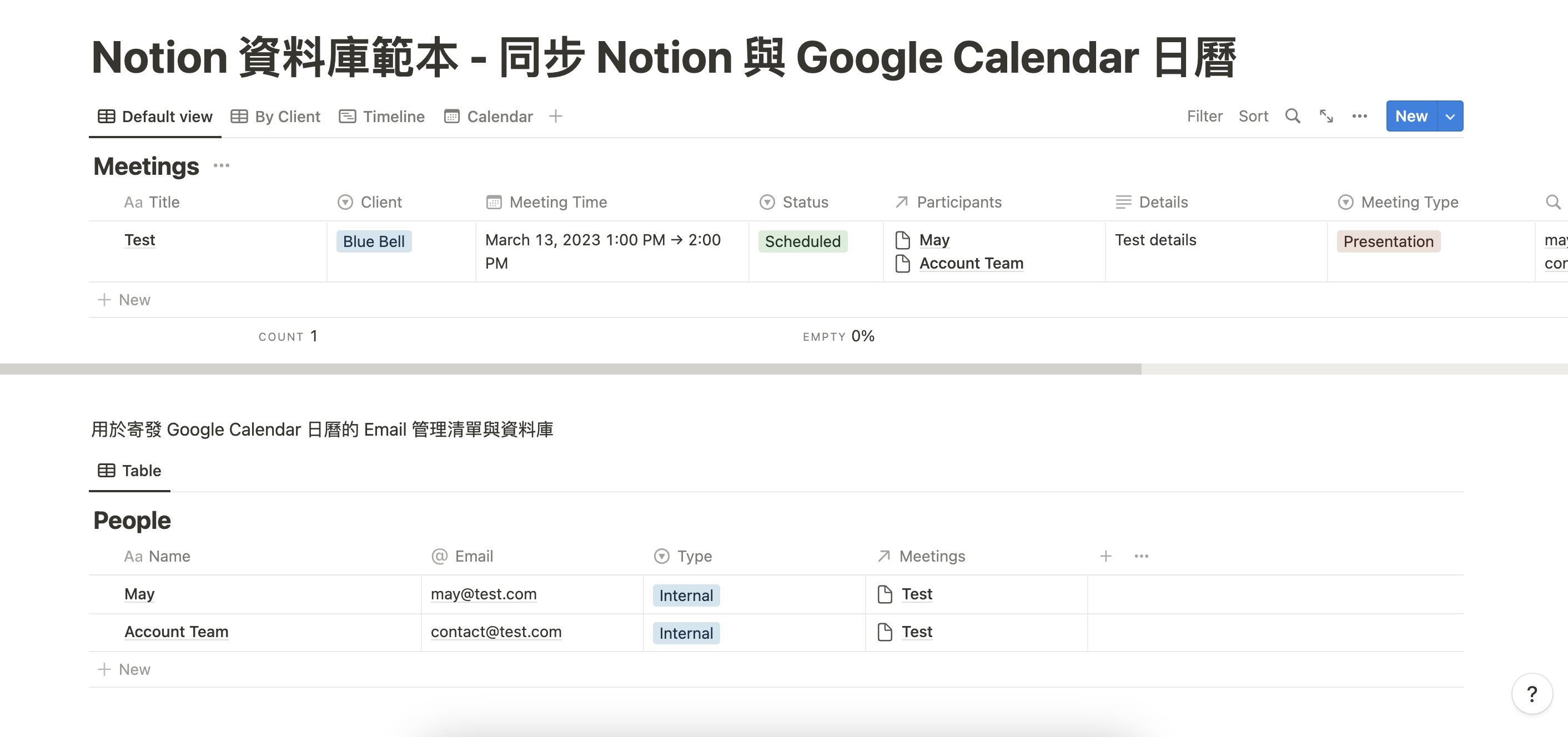Image resolution: width=1568 pixels, height=737 pixels.
Task: Click the plus icon to add a People property
Action: [1107, 556]
